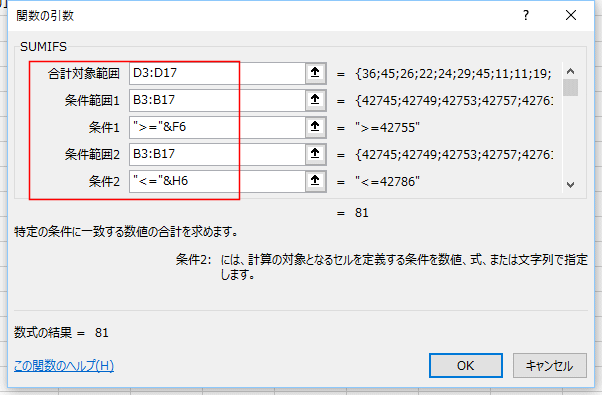Click the 関数の引数 dialog title
This screenshot has height=395, width=602.
click(45, 16)
